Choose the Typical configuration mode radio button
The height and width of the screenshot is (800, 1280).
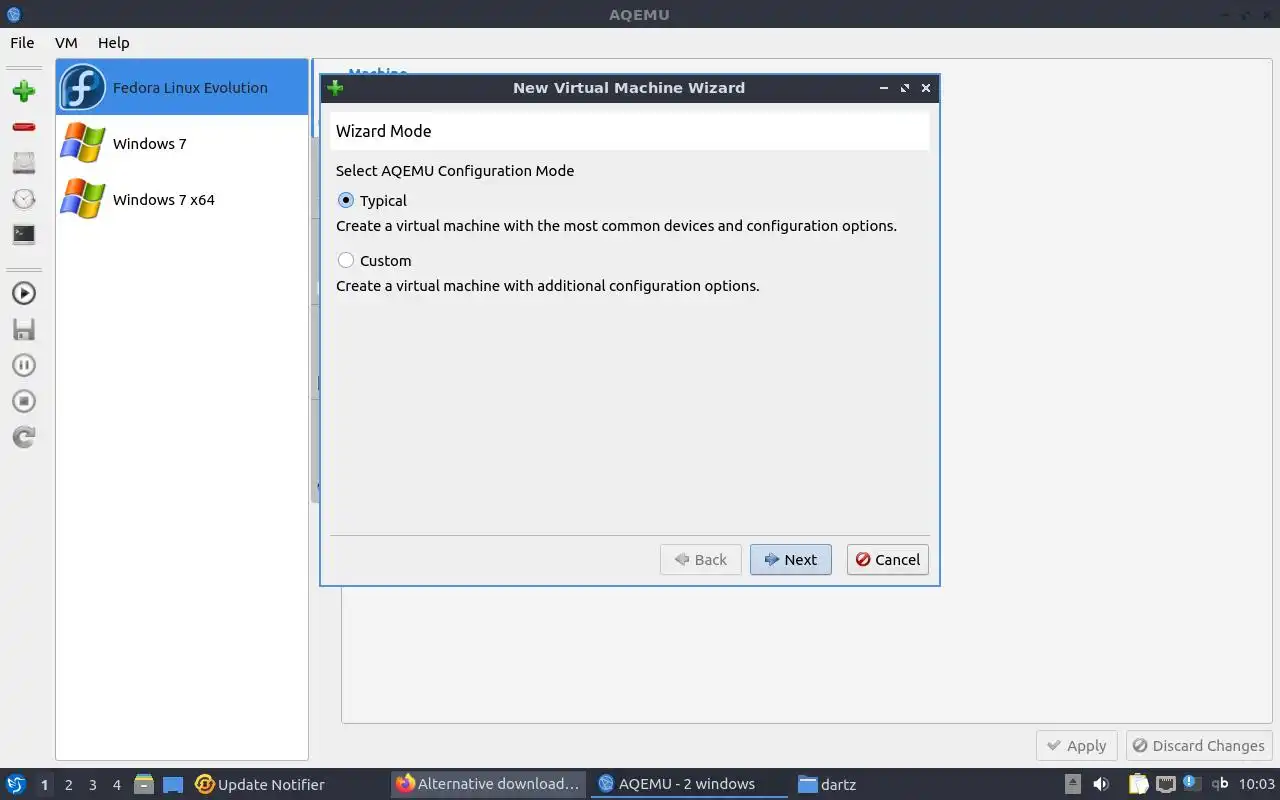click(346, 200)
